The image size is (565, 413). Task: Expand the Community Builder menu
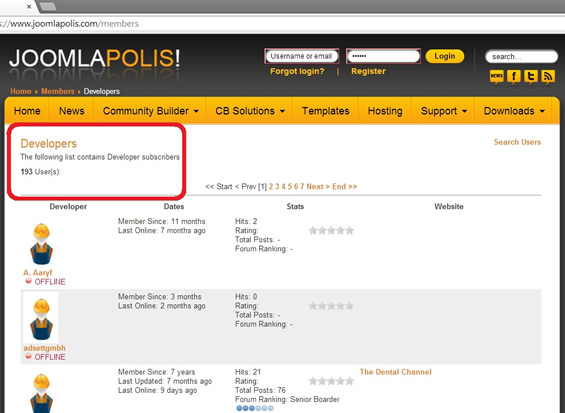[150, 111]
